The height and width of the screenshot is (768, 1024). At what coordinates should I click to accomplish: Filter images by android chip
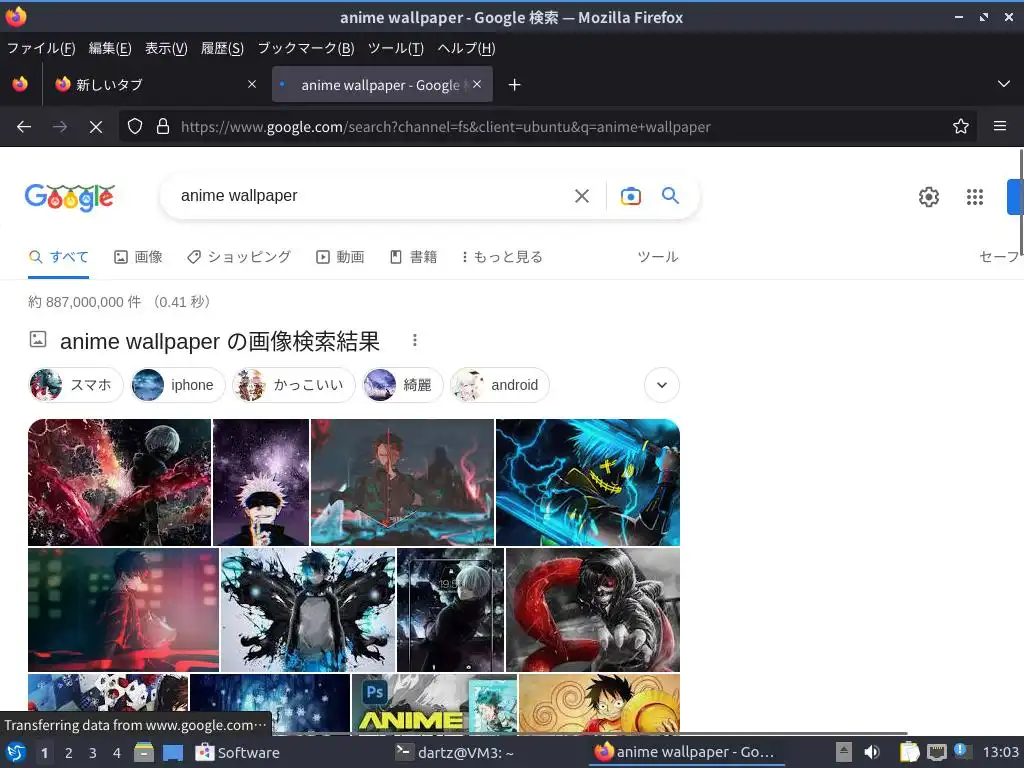click(500, 385)
